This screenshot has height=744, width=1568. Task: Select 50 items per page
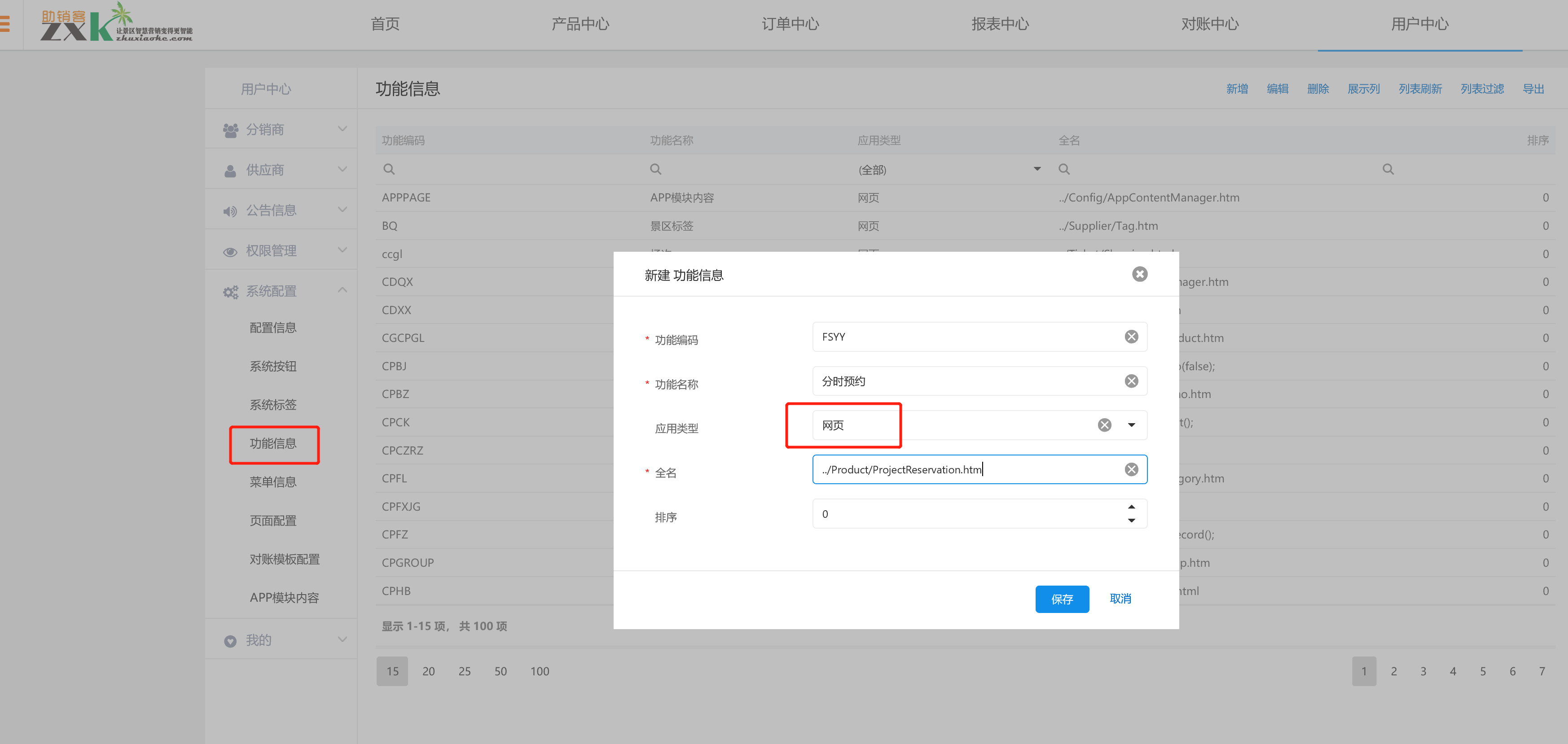[x=501, y=671]
